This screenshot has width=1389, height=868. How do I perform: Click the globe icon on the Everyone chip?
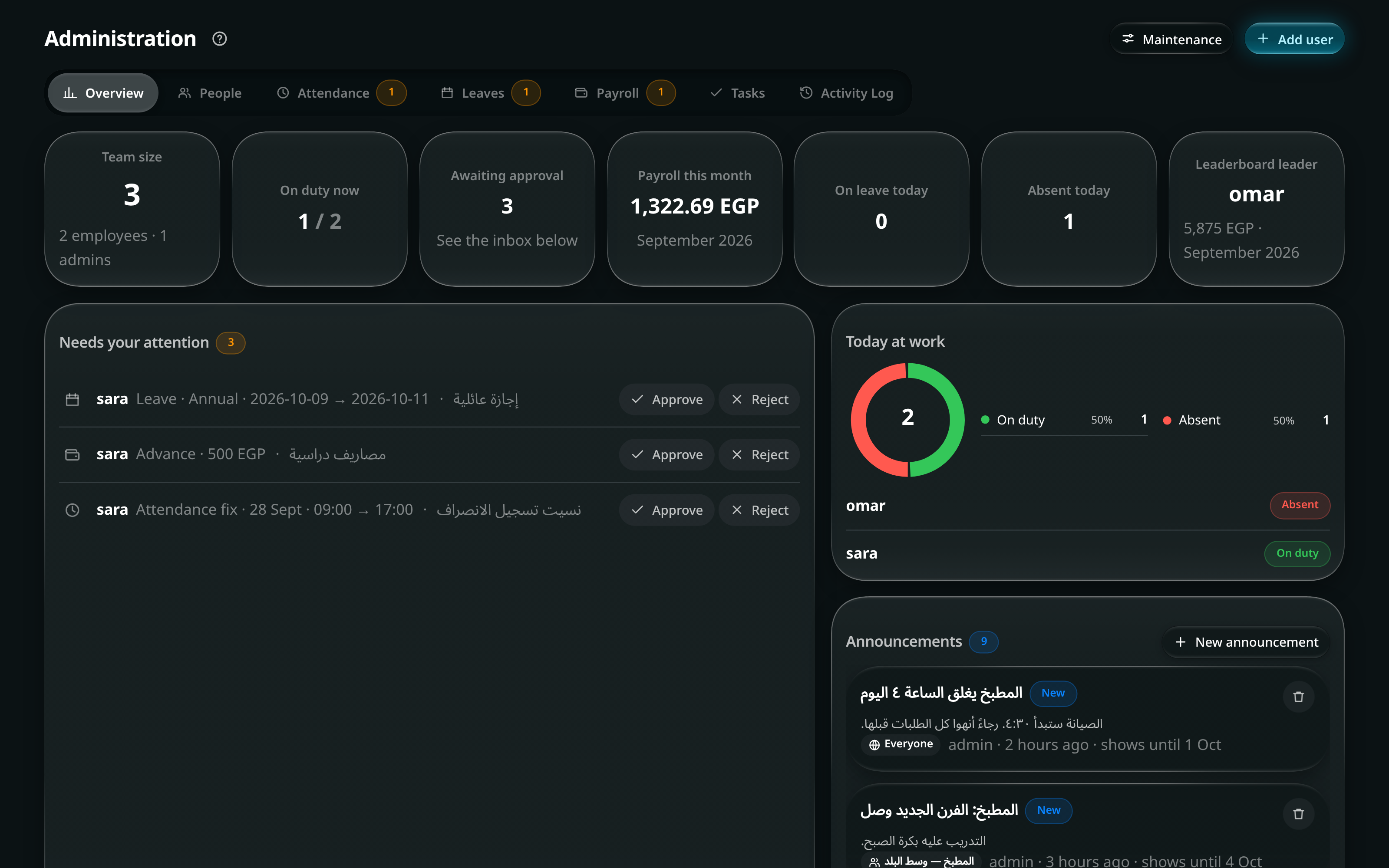point(874,745)
